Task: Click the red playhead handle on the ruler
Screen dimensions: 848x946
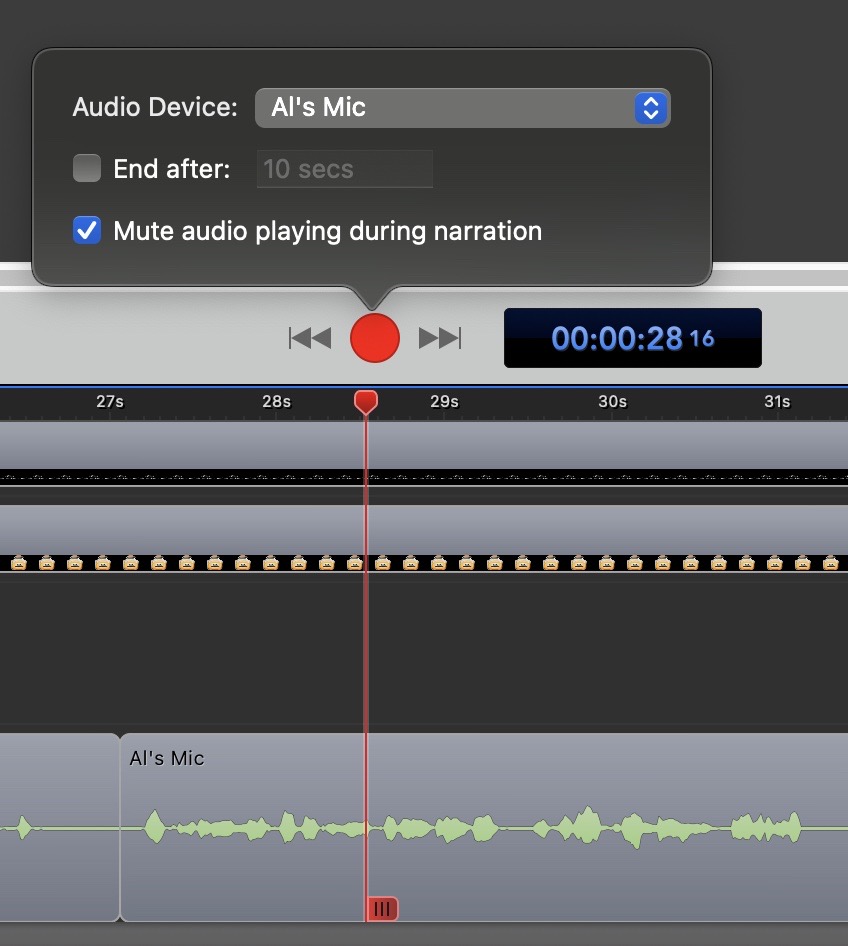Action: [x=366, y=401]
